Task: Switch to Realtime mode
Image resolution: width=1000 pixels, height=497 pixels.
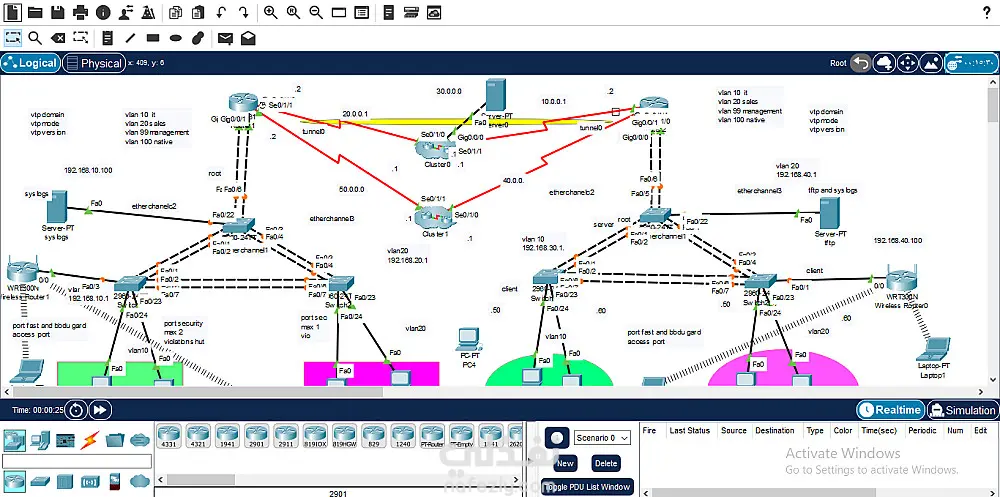Action: 890,410
